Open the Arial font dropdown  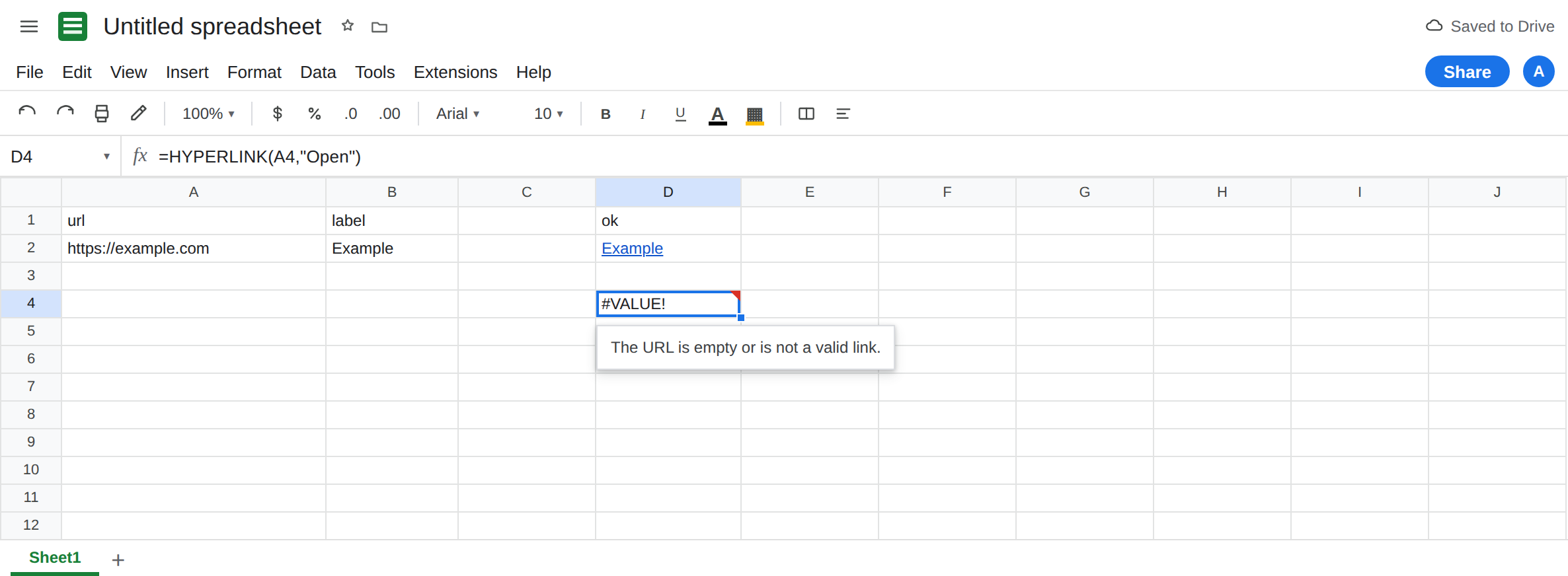point(457,114)
